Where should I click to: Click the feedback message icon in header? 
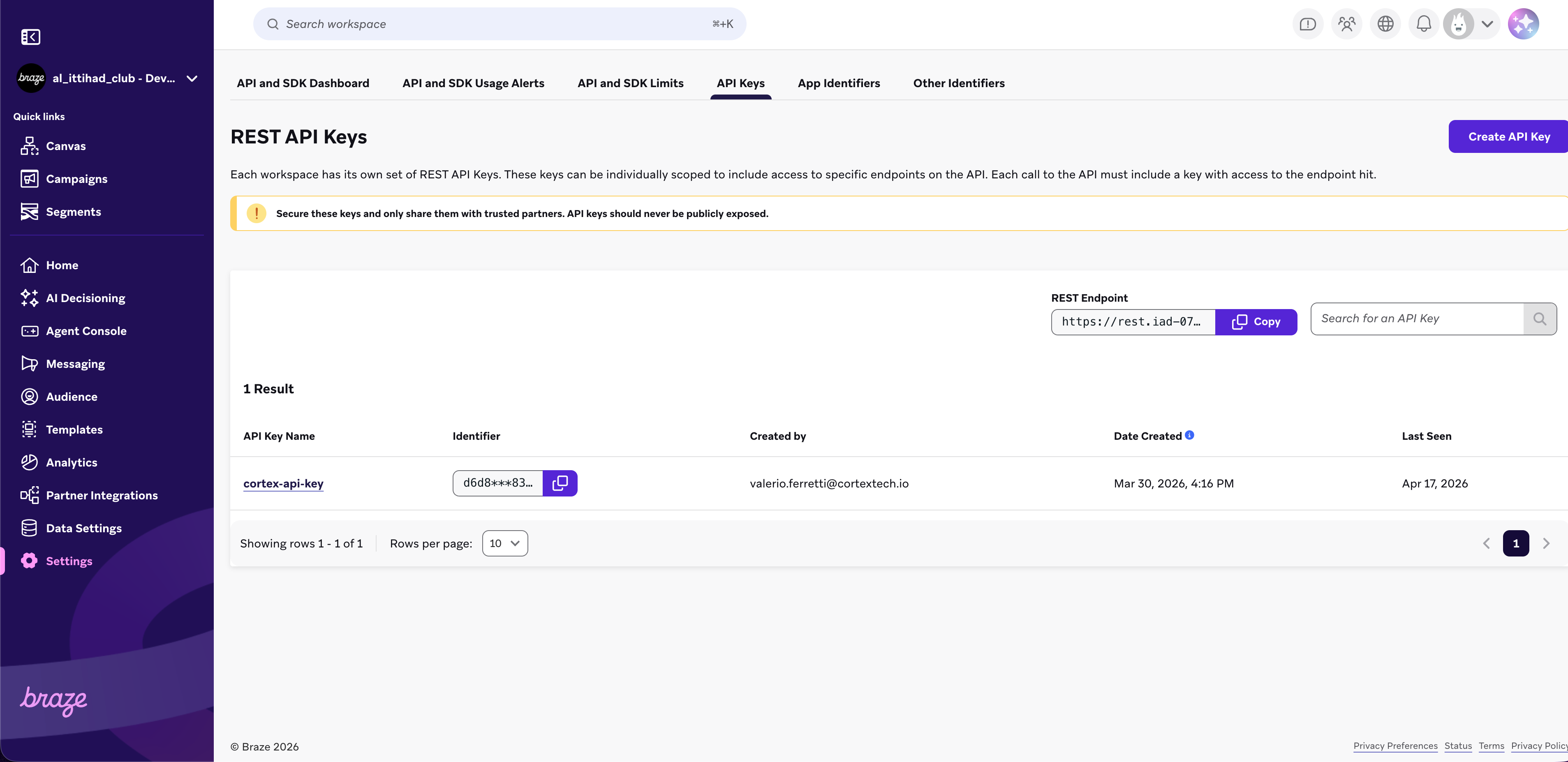[1307, 24]
